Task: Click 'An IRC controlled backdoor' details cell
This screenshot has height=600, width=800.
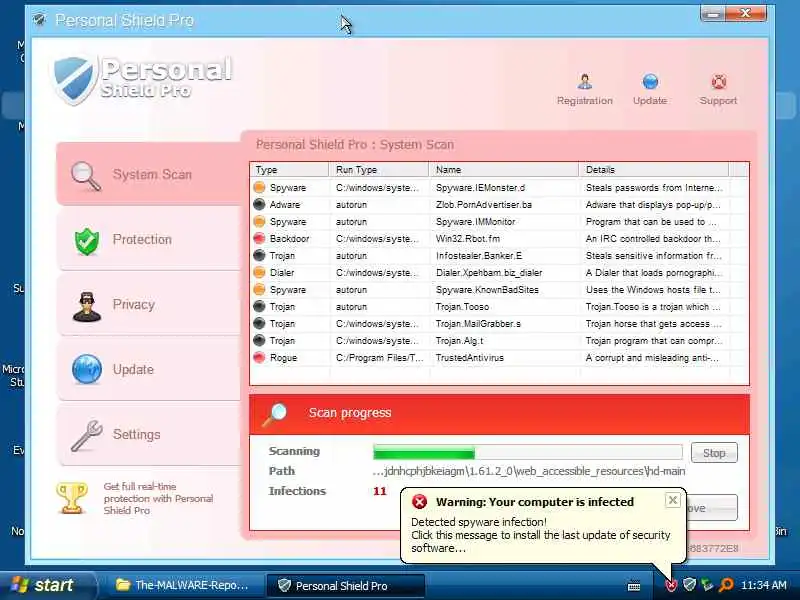Action: tap(654, 238)
